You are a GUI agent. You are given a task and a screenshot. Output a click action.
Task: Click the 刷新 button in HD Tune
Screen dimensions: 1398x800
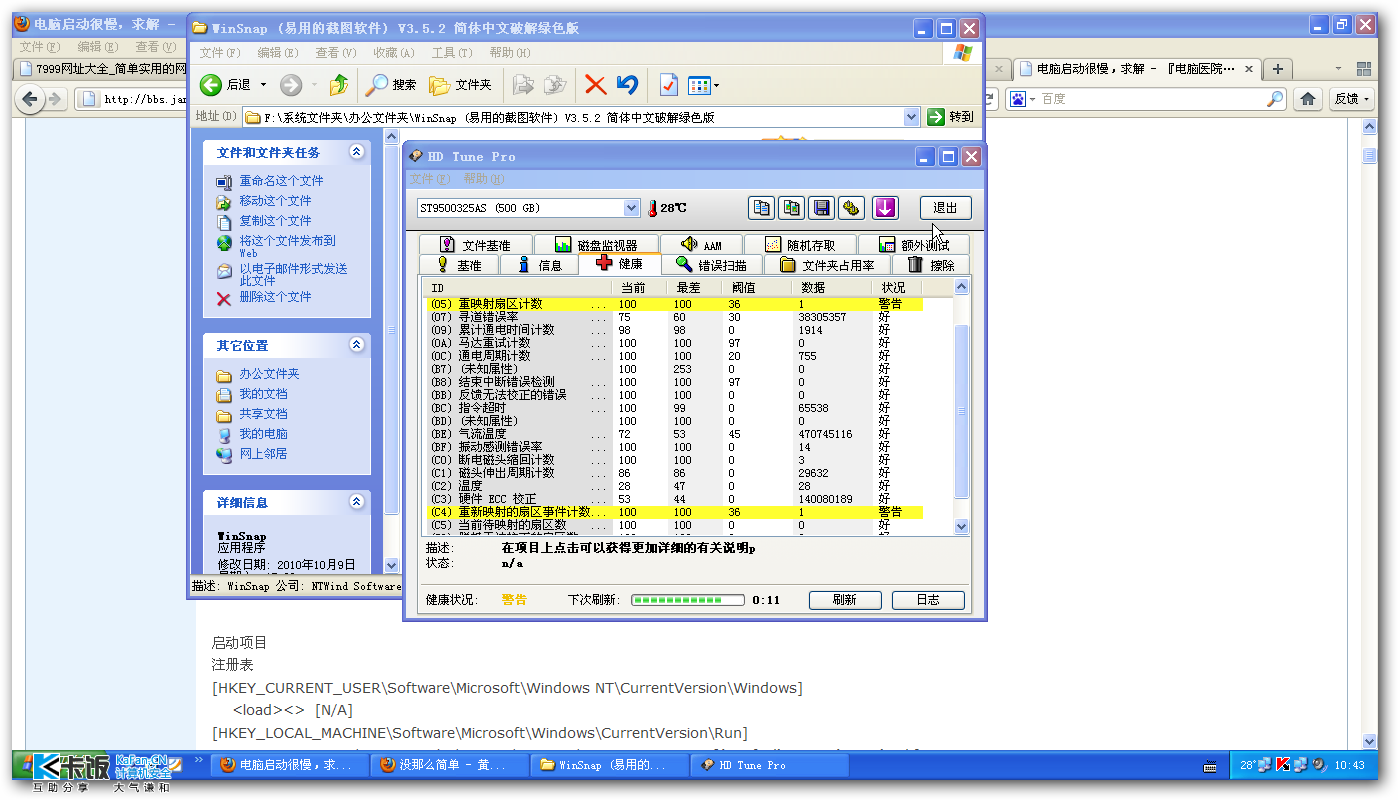pyautogui.click(x=844, y=600)
